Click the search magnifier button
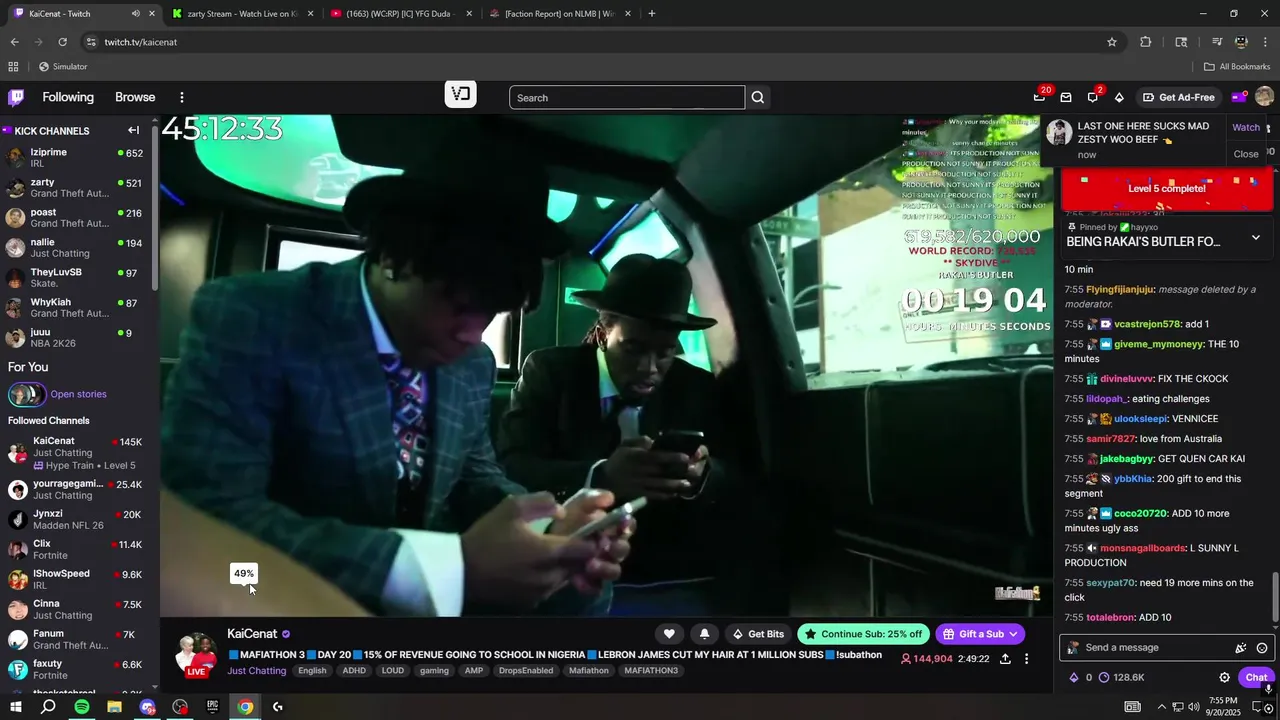This screenshot has height=720, width=1280. 758,97
